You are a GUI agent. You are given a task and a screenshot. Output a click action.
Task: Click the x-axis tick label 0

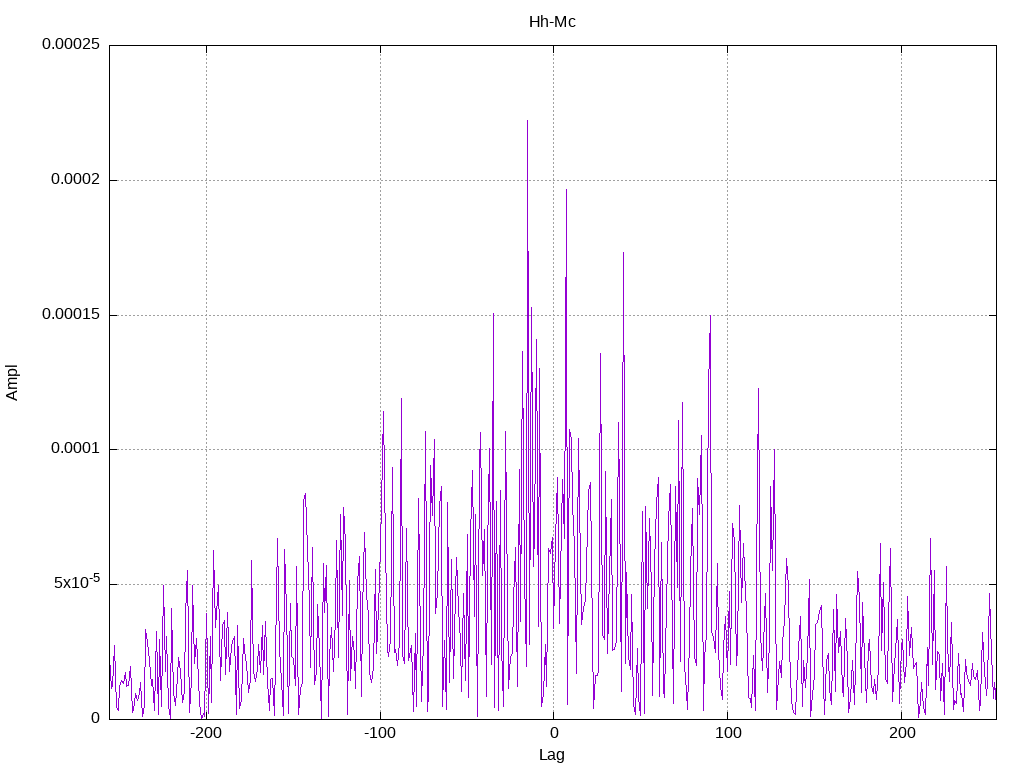tap(554, 733)
